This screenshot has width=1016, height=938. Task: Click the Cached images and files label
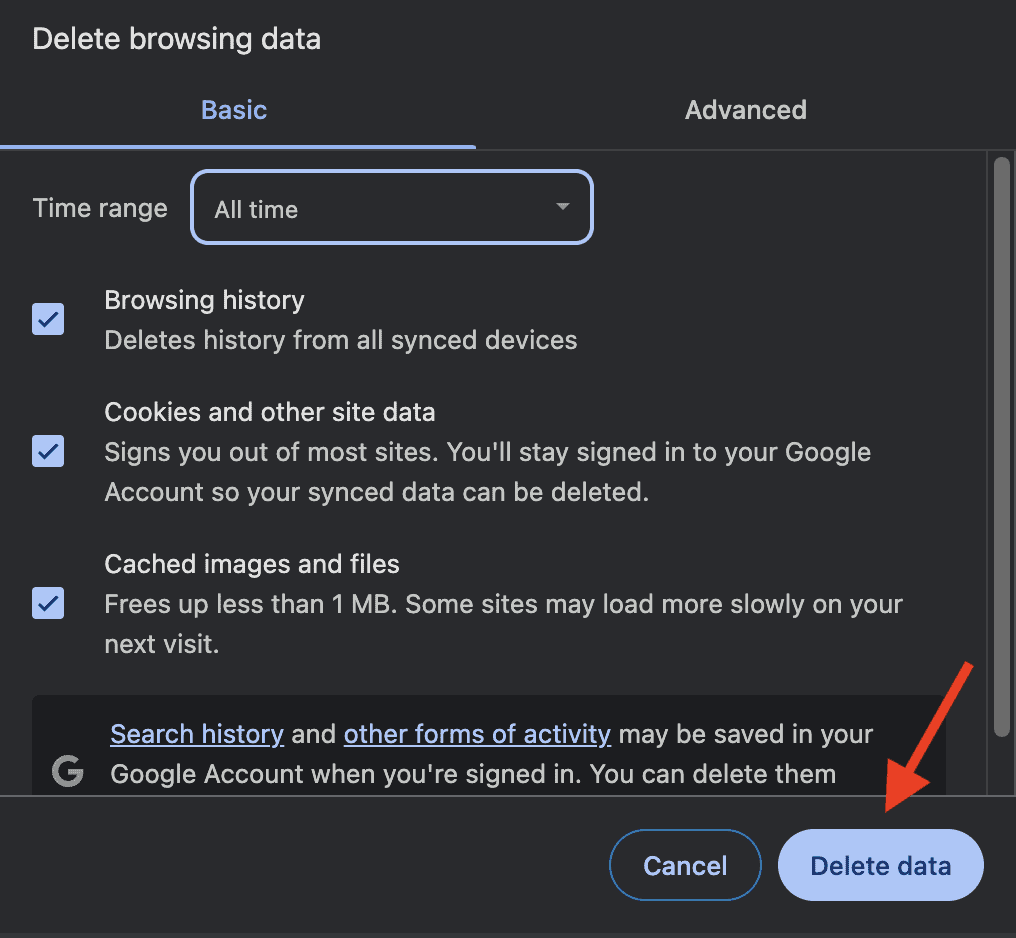coord(252,564)
